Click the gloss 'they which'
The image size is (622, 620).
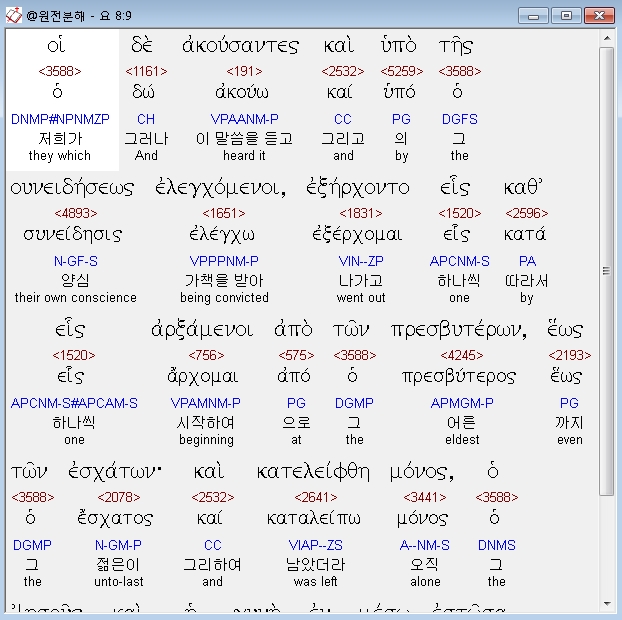coord(60,156)
